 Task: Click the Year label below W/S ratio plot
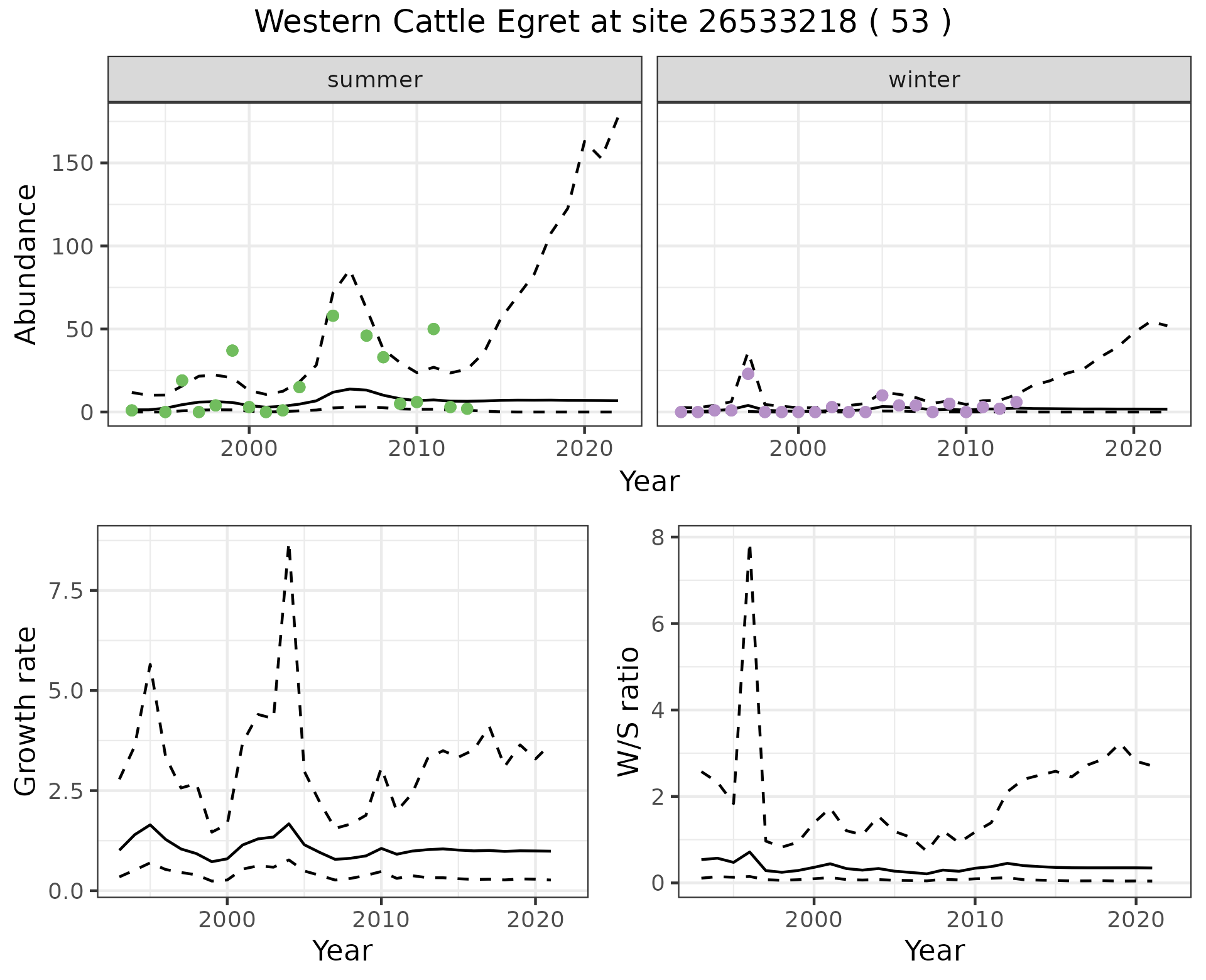(x=934, y=950)
